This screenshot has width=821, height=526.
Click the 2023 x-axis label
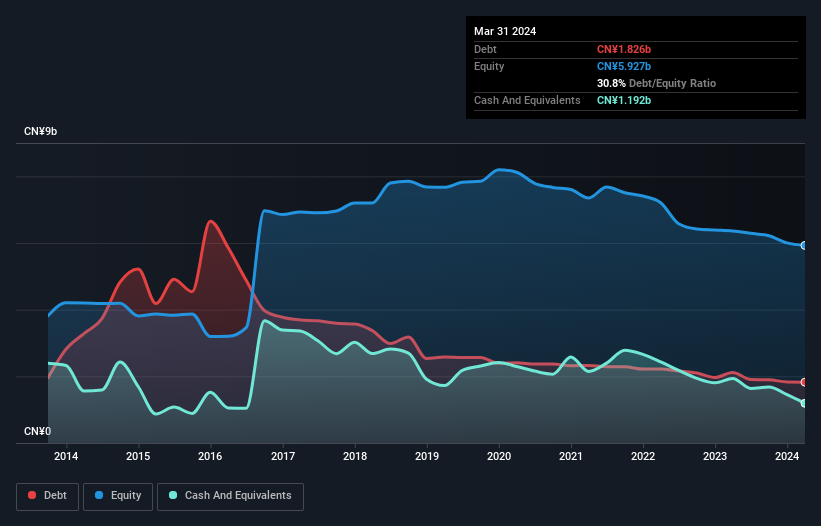(715, 456)
